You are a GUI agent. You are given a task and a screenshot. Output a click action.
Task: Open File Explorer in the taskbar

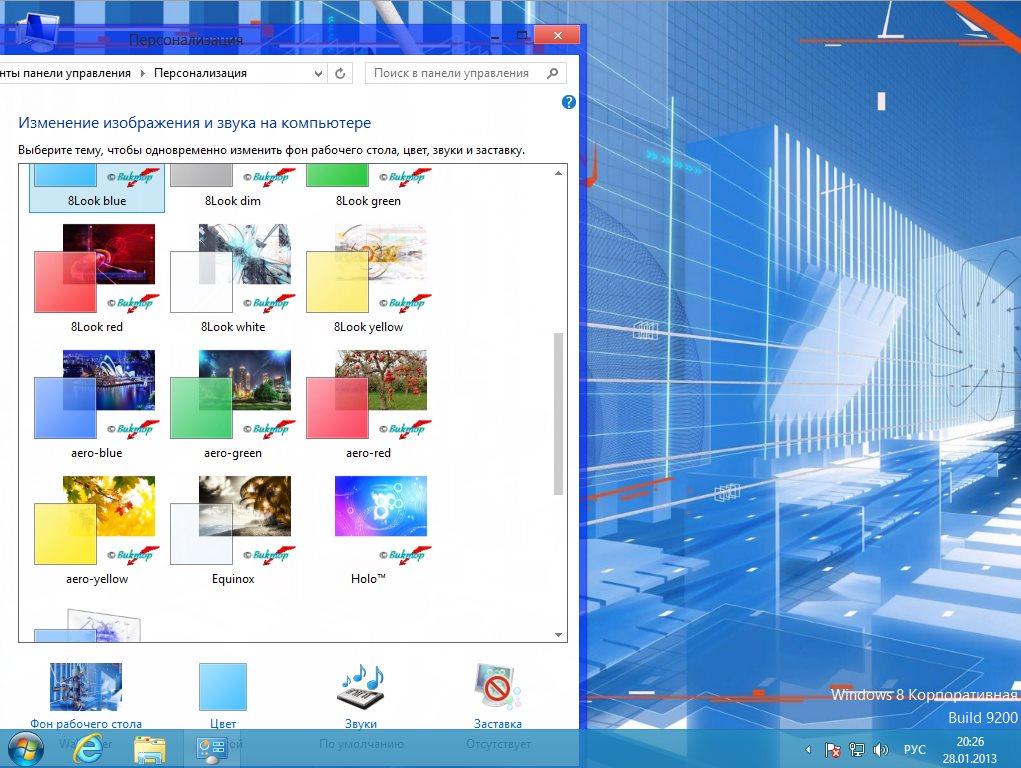[150, 748]
